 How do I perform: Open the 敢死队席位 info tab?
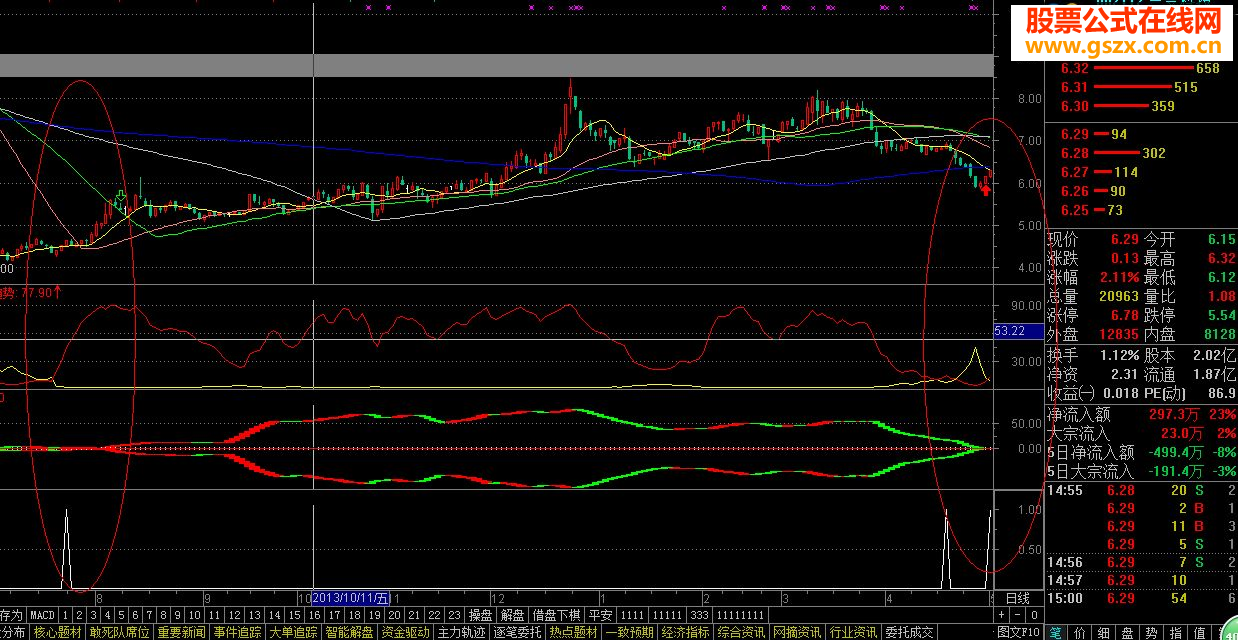coord(119,632)
